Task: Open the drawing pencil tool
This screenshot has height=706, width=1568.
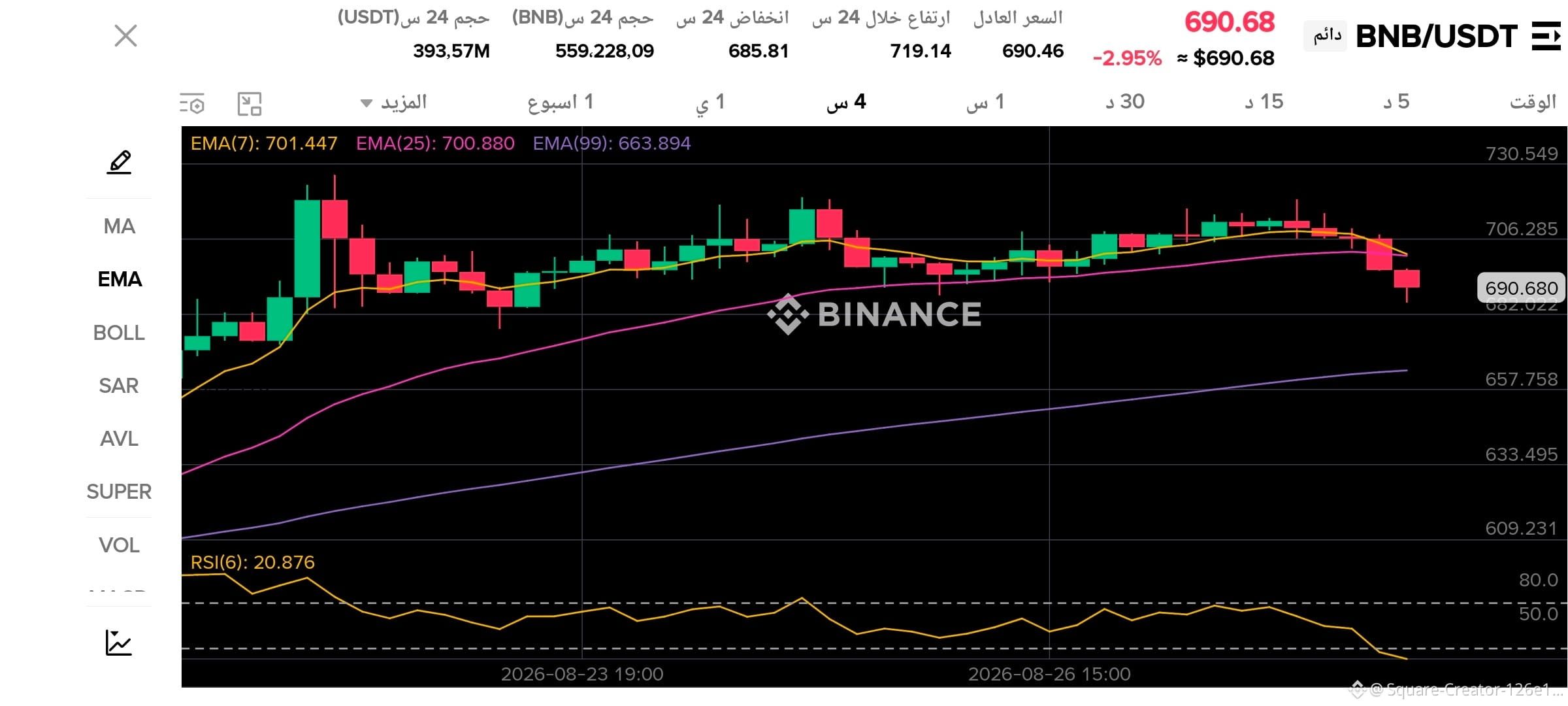Action: click(x=119, y=162)
